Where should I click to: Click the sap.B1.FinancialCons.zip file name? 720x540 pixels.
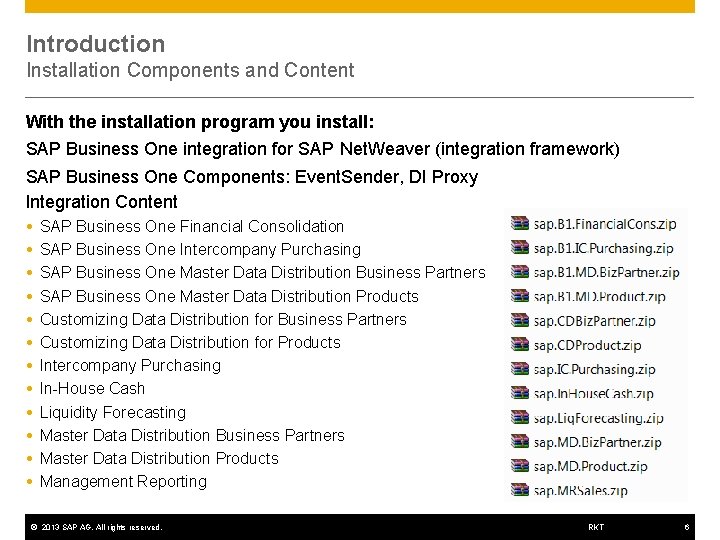[x=605, y=223]
